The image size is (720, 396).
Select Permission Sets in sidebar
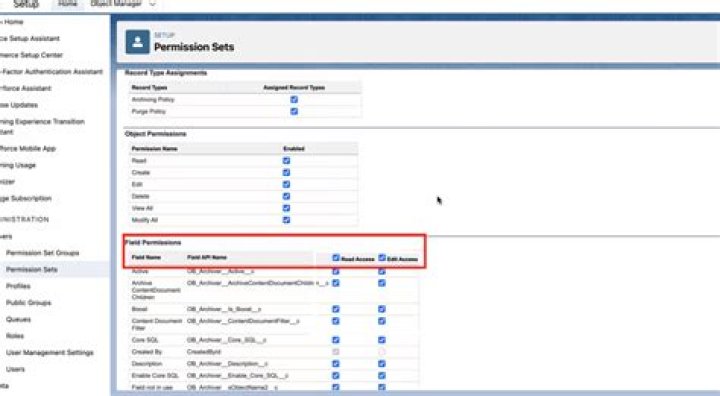click(31, 269)
